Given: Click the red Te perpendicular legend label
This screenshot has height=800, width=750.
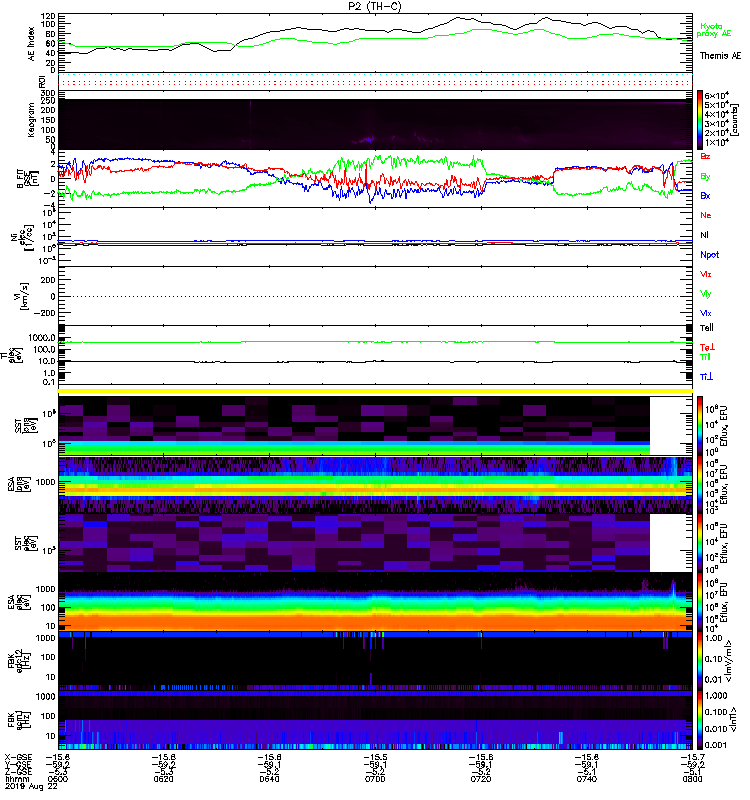Looking at the screenshot, I should [707, 347].
